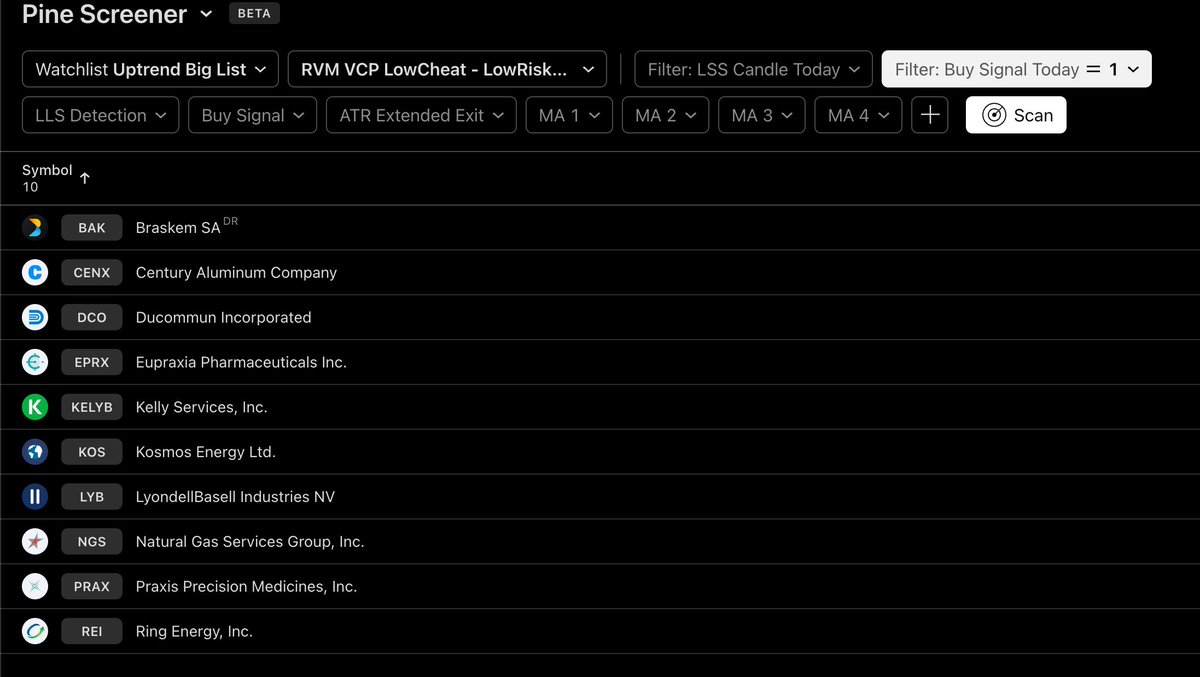Viewport: 1200px width, 677px height.
Task: Select the Century Aluminum Company name
Action: click(236, 272)
